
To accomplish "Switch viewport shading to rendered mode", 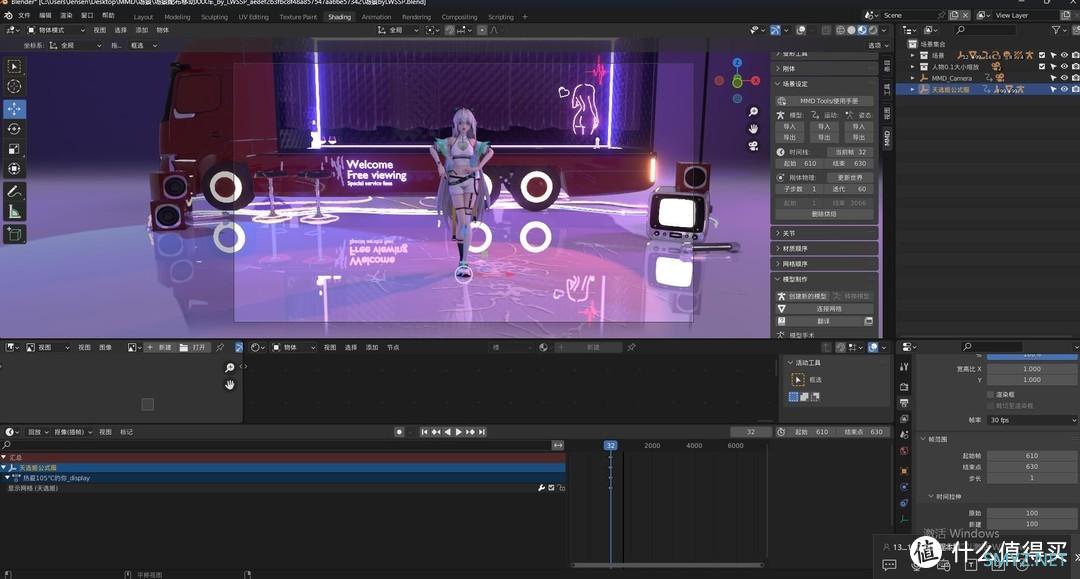I will click(x=873, y=30).
